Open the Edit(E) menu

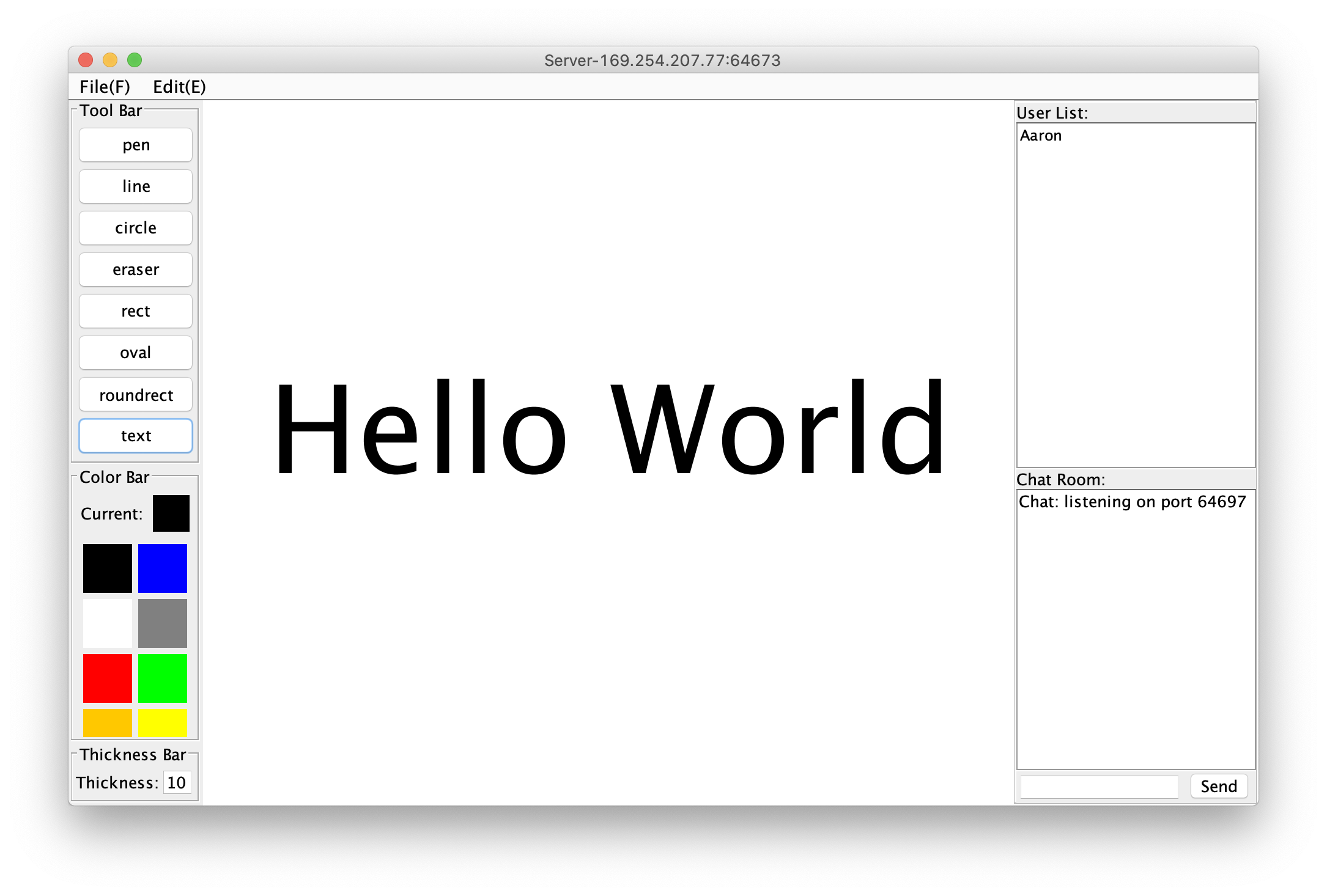point(179,87)
